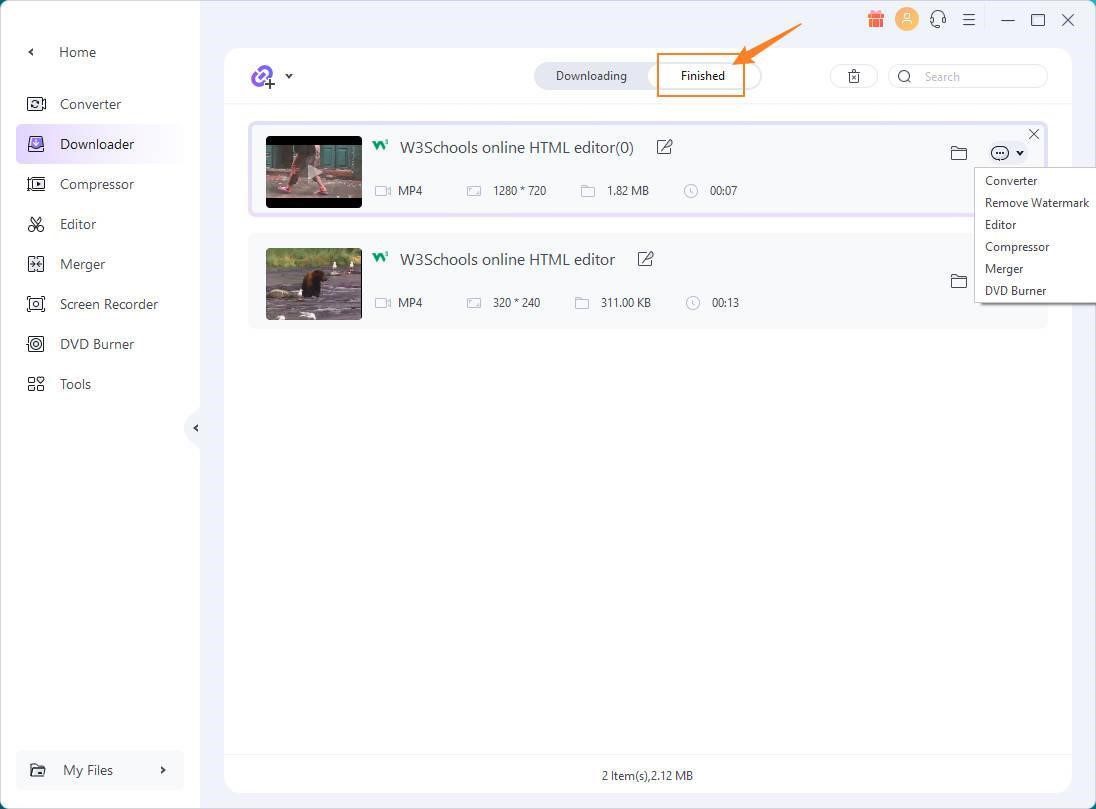Click the trash icon to clear tasks
The width and height of the screenshot is (1096, 809).
coord(853,75)
